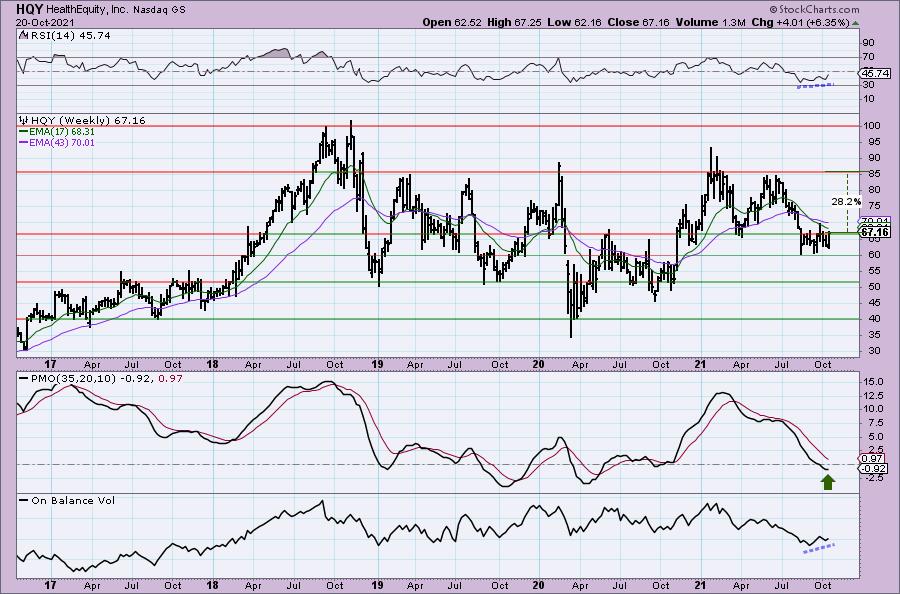Select the 20-Oct-2021 chart date
This screenshot has width=900, height=594.
pyautogui.click(x=43, y=22)
